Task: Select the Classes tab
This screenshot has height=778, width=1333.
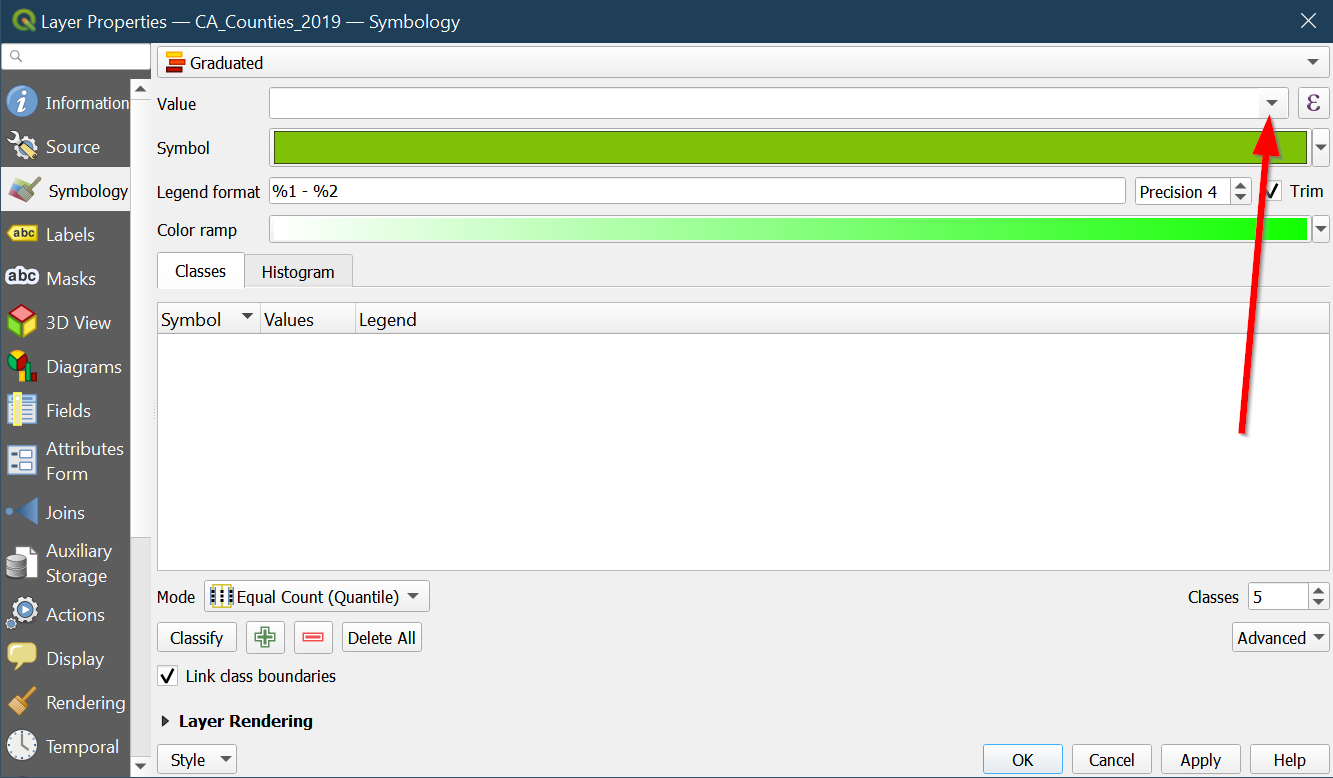Action: point(200,271)
